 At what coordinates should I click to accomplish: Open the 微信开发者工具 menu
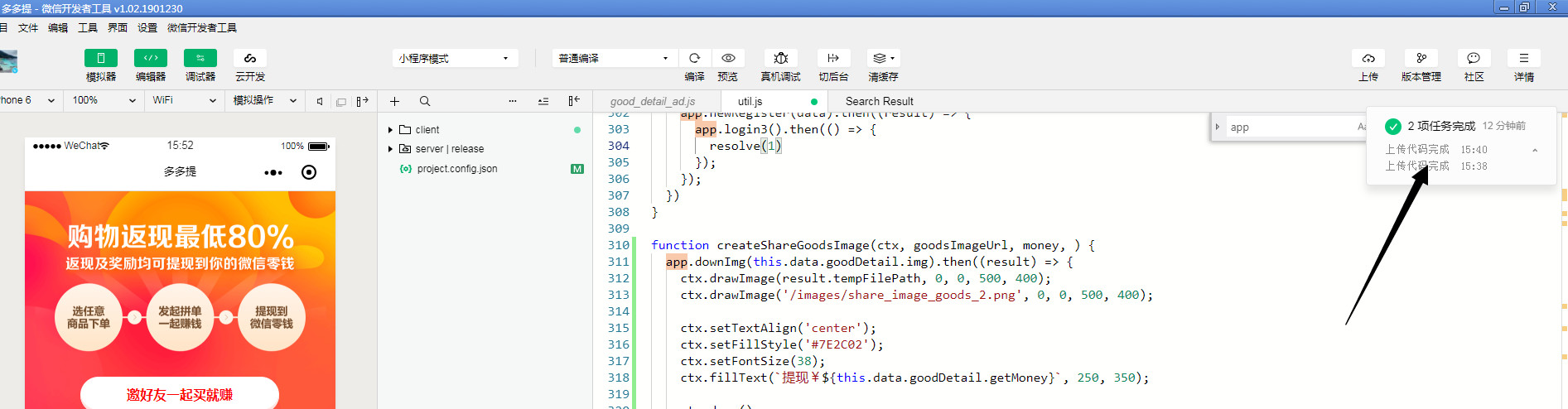202,27
